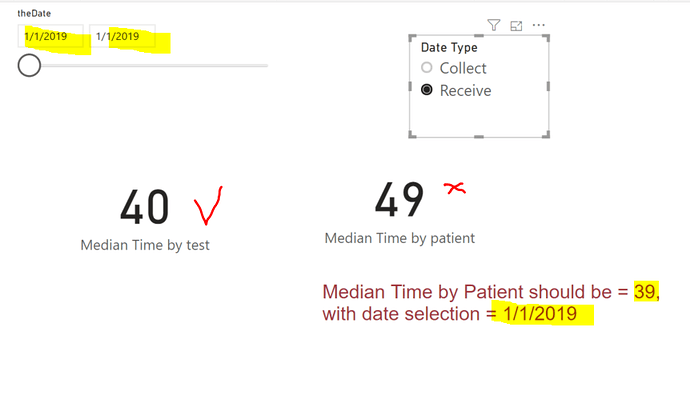Select the Receive radio button
Viewport: 690px width, 419px height.
[x=426, y=90]
